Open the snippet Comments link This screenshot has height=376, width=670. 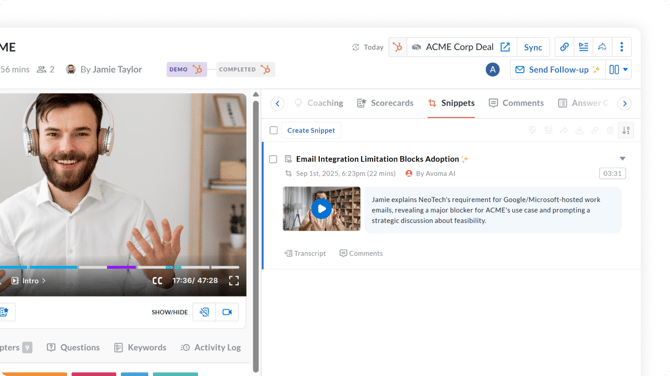pos(361,253)
